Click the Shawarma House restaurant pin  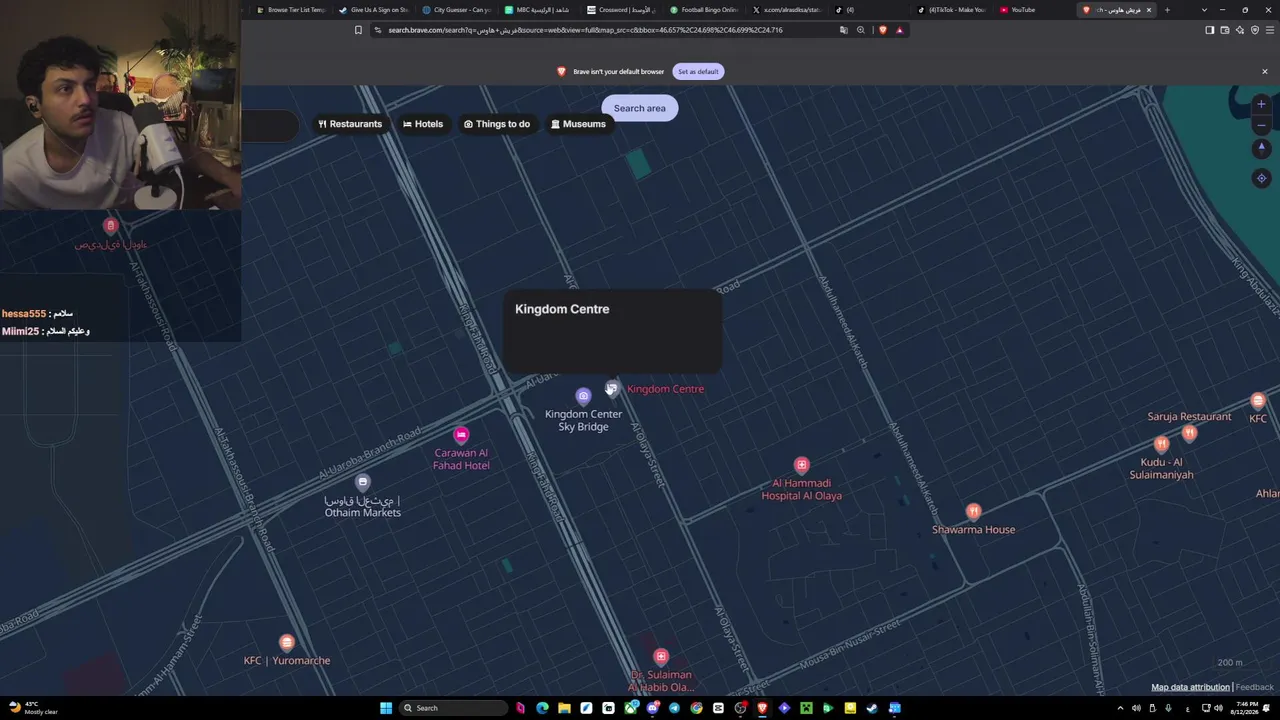click(x=973, y=512)
